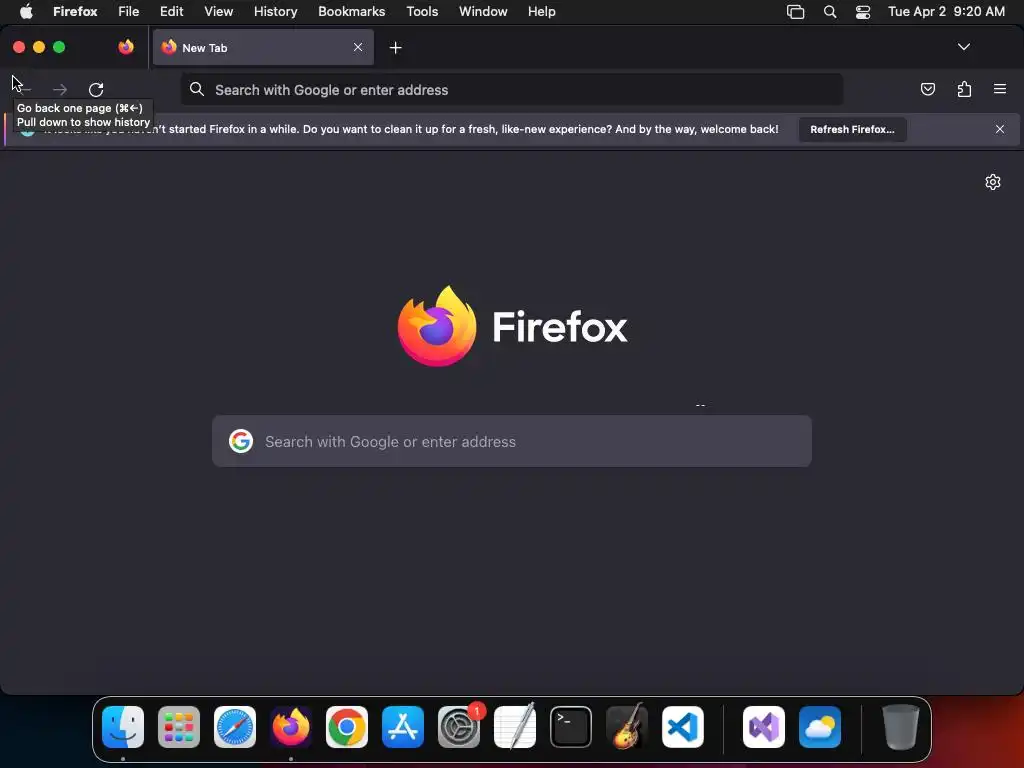
Task: Open the Extensions puzzle icon
Action: [x=964, y=89]
